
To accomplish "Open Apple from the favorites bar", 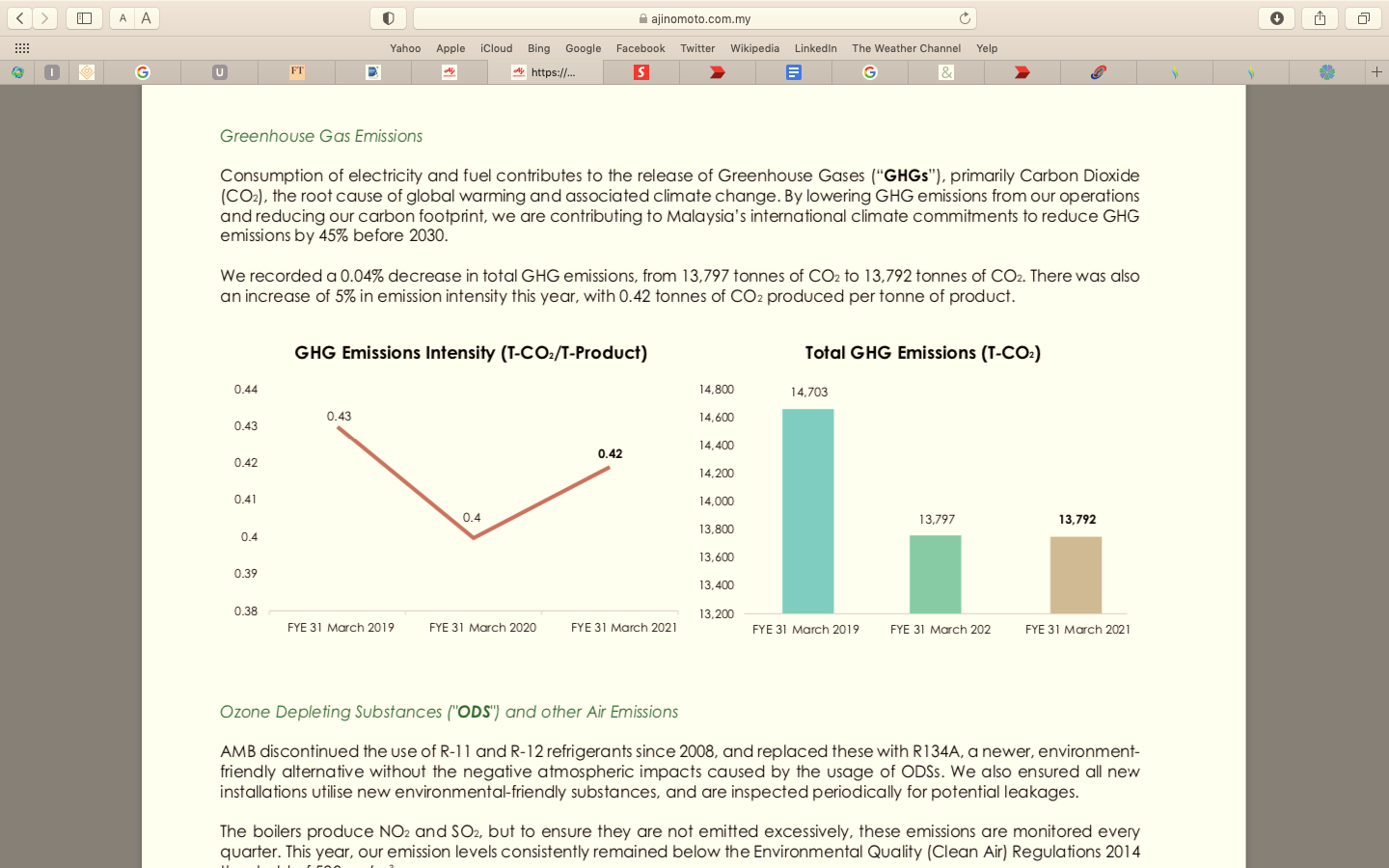I will pyautogui.click(x=450, y=48).
